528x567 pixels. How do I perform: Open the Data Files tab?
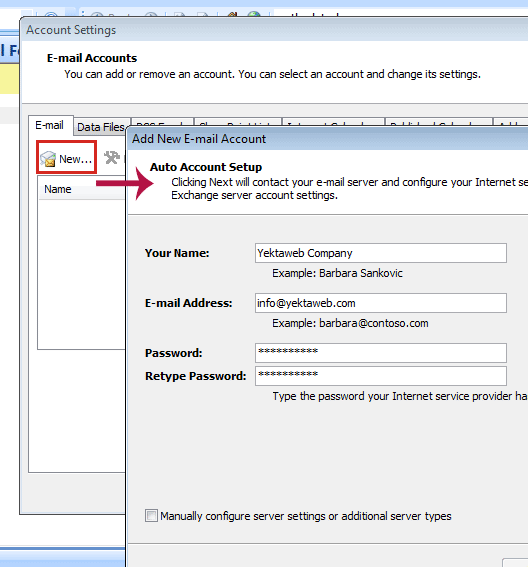pyautogui.click(x=101, y=127)
